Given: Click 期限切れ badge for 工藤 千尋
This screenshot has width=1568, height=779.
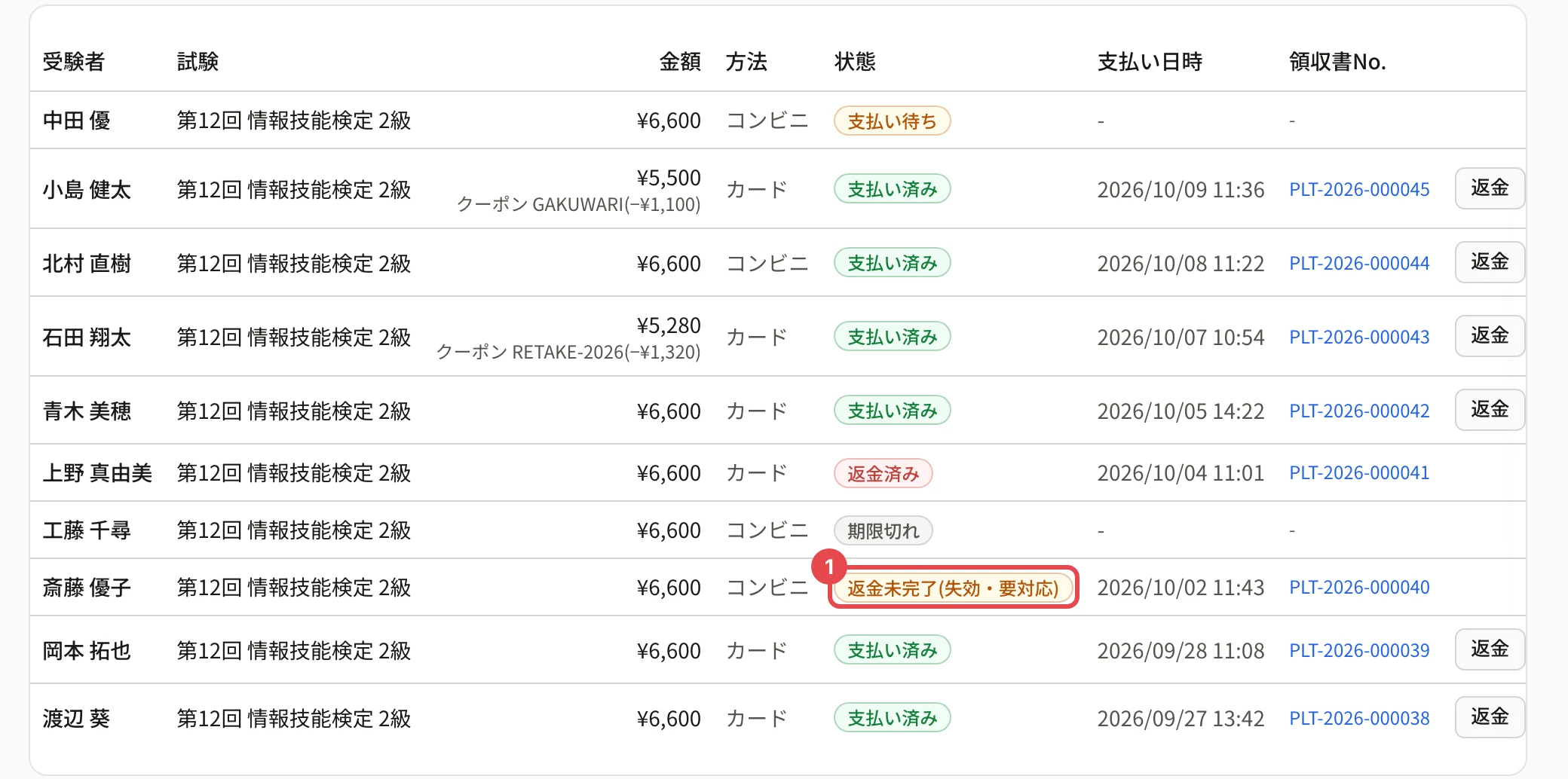Looking at the screenshot, I should tap(883, 530).
